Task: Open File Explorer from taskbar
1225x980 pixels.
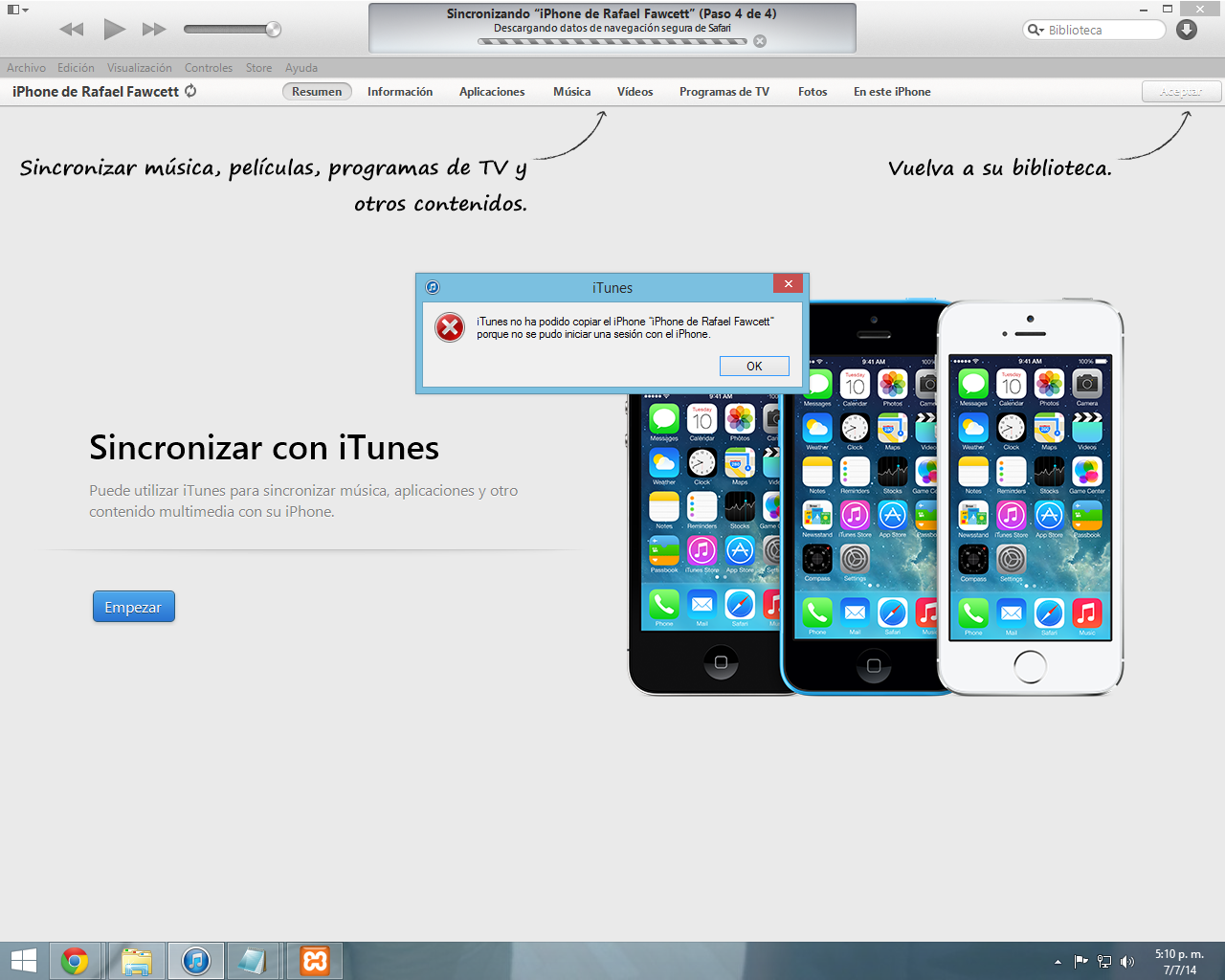Action: [x=137, y=961]
